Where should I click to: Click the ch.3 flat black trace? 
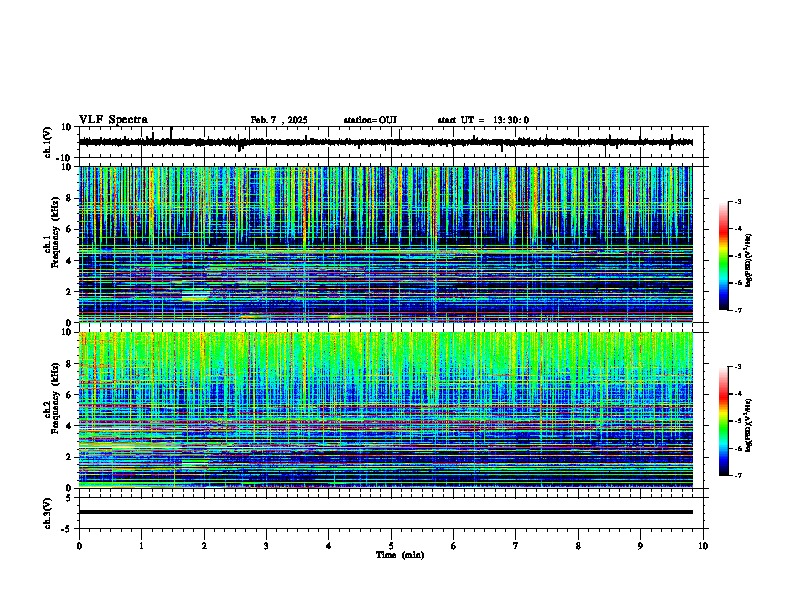[x=386, y=512]
